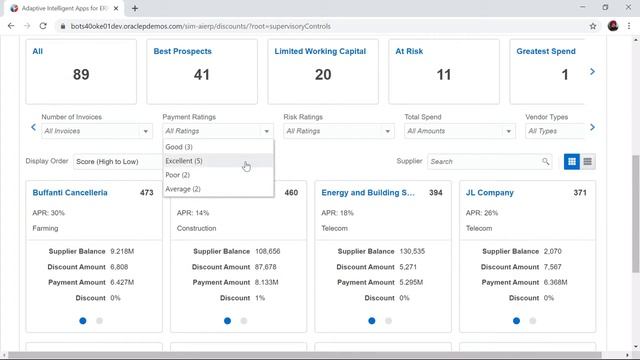Viewport: 640px width, 360px height.
Task: Open the Risk Ratings dropdown
Action: click(x=339, y=131)
